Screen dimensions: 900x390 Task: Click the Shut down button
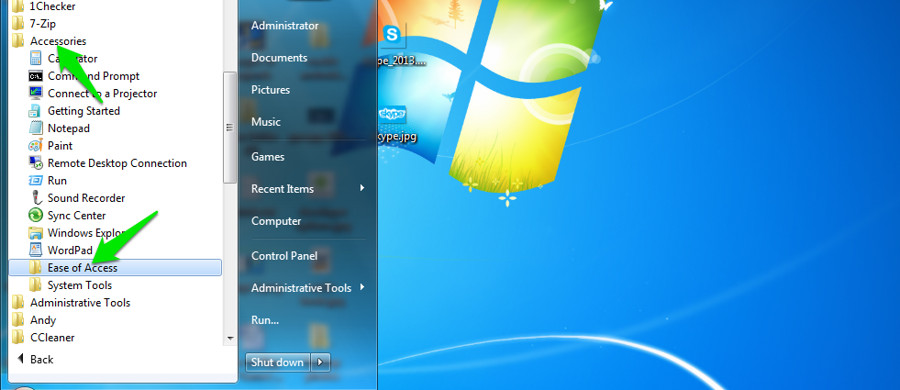click(278, 362)
